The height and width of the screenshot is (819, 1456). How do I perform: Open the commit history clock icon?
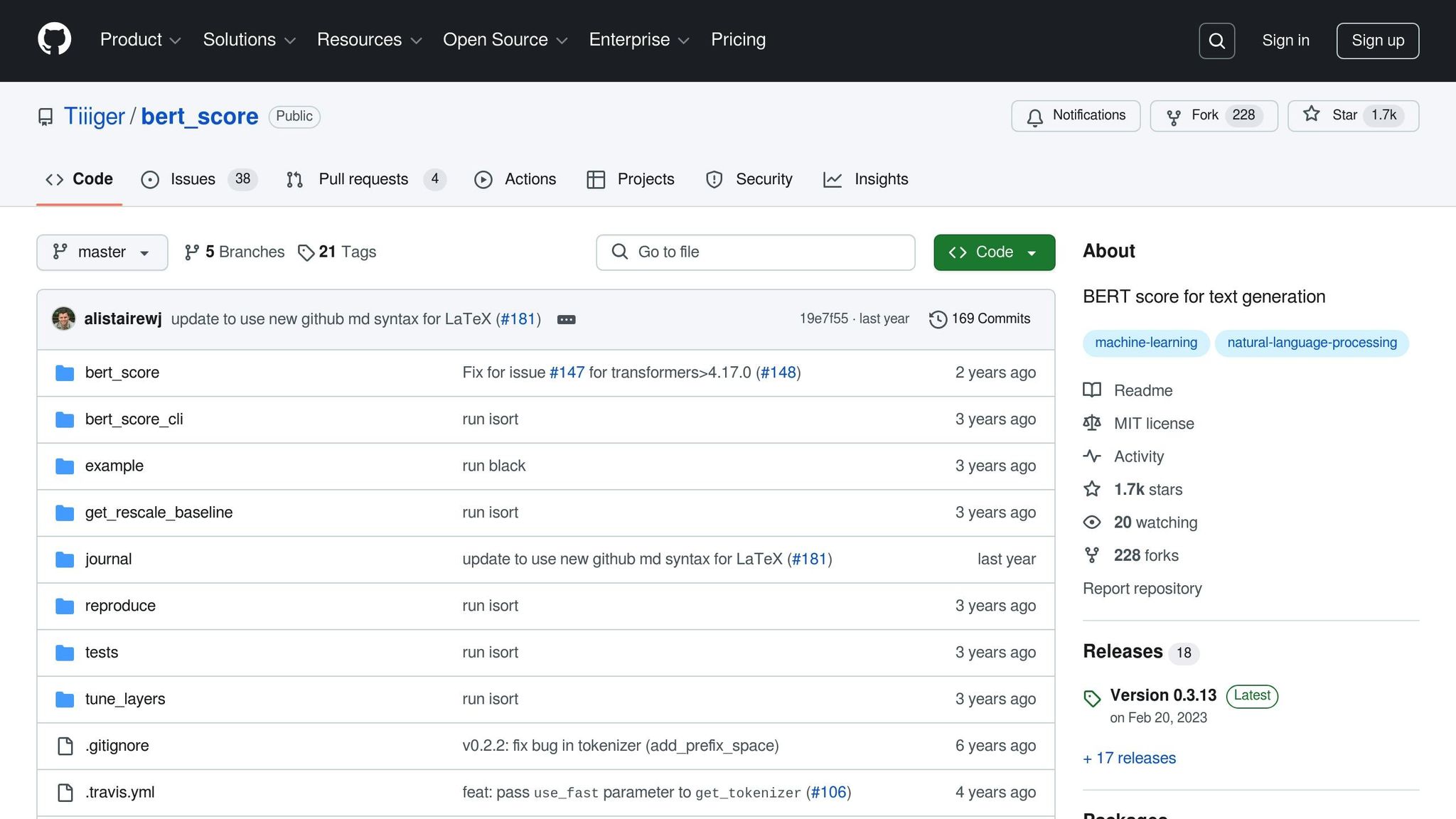coord(938,319)
